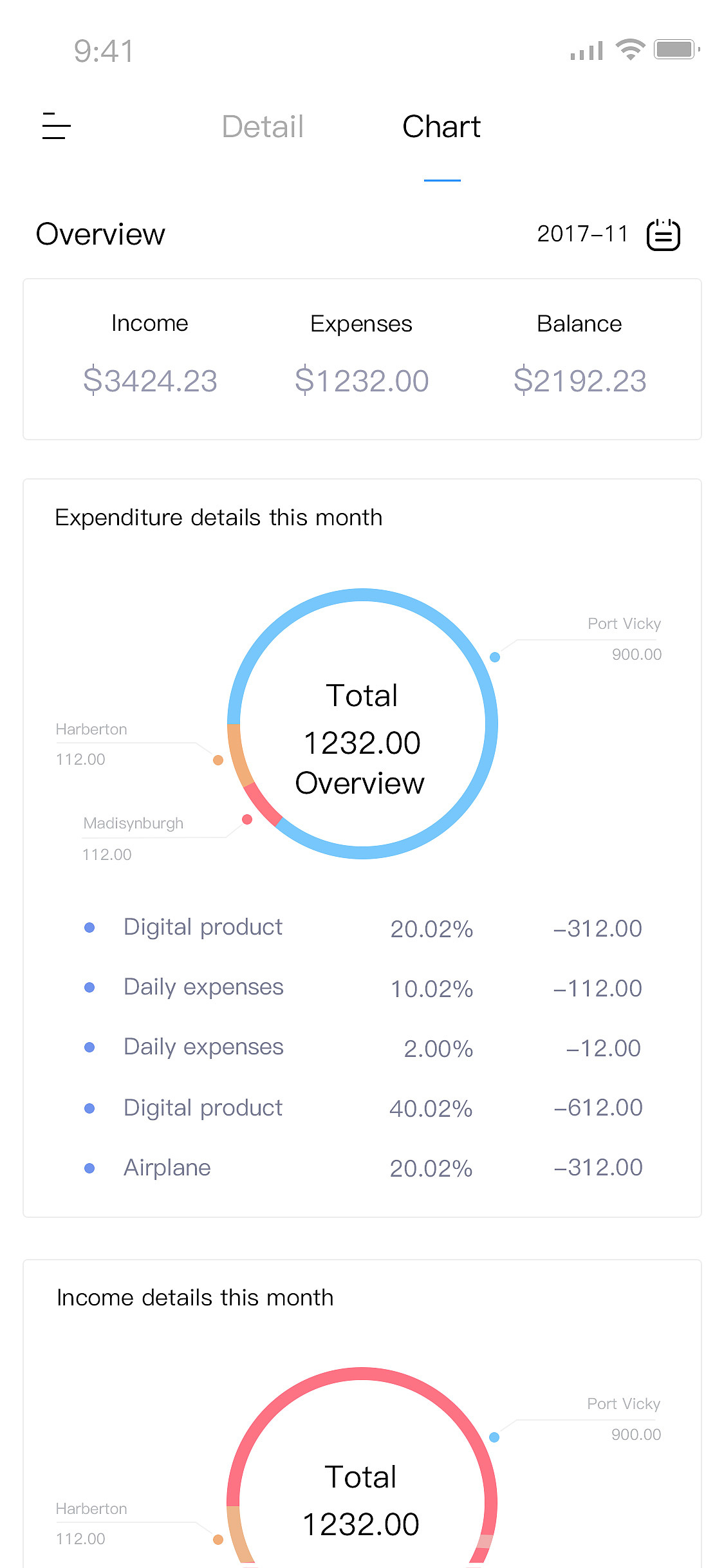Tap the Expenses amount $1232.00
Viewport: 724px width, 1568px height.
click(x=362, y=380)
